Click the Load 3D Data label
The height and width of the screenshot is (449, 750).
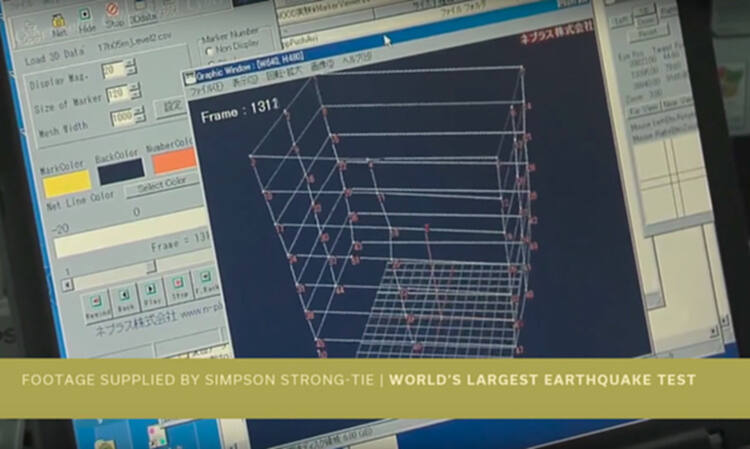pyautogui.click(x=54, y=56)
